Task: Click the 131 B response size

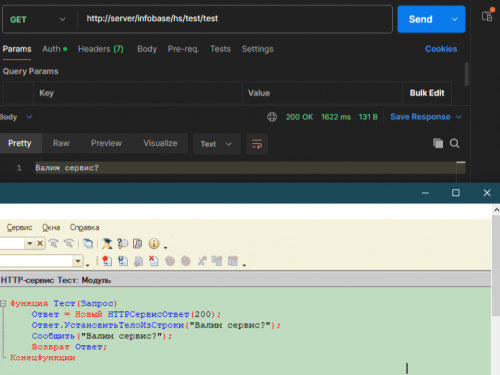Action: (368, 117)
